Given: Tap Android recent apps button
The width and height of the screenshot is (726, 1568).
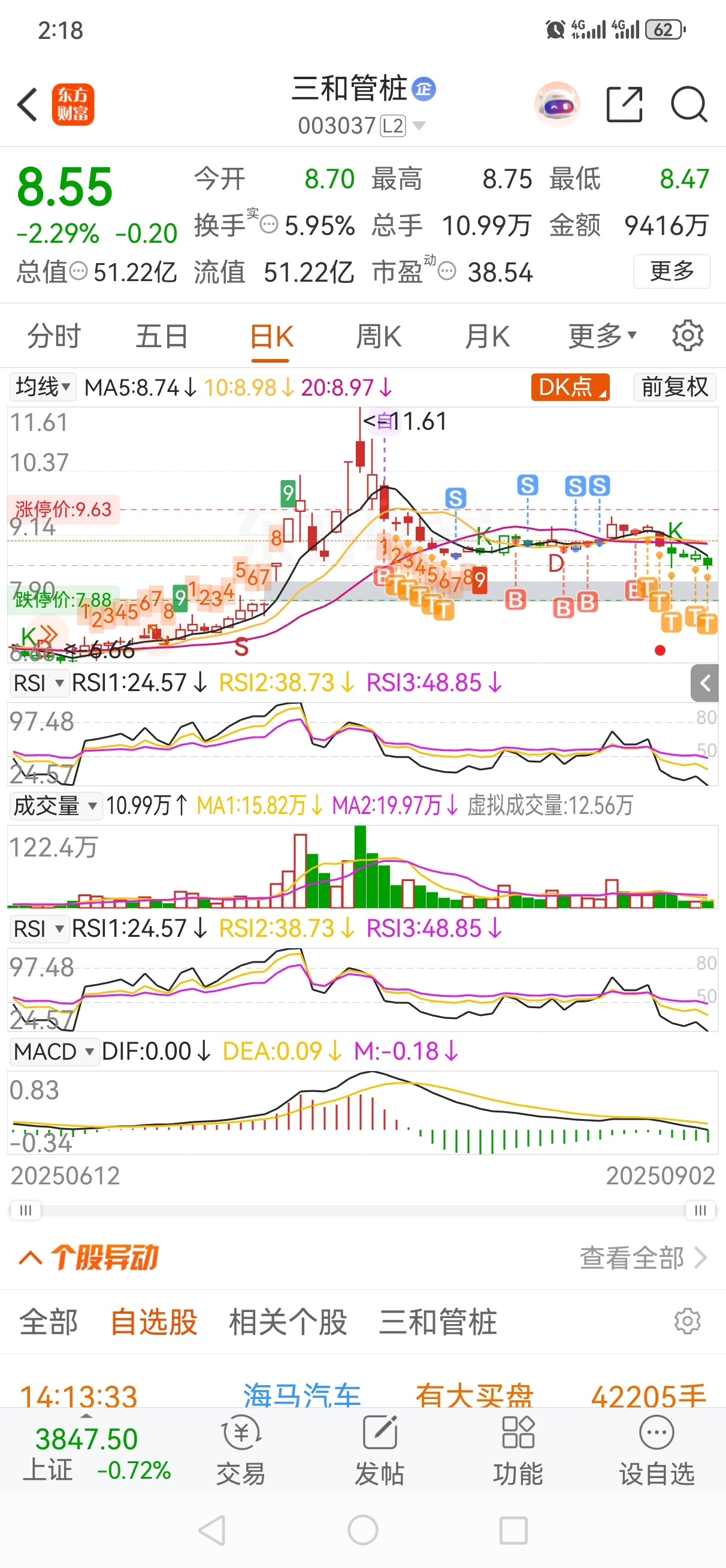Looking at the screenshot, I should pos(513,1530).
